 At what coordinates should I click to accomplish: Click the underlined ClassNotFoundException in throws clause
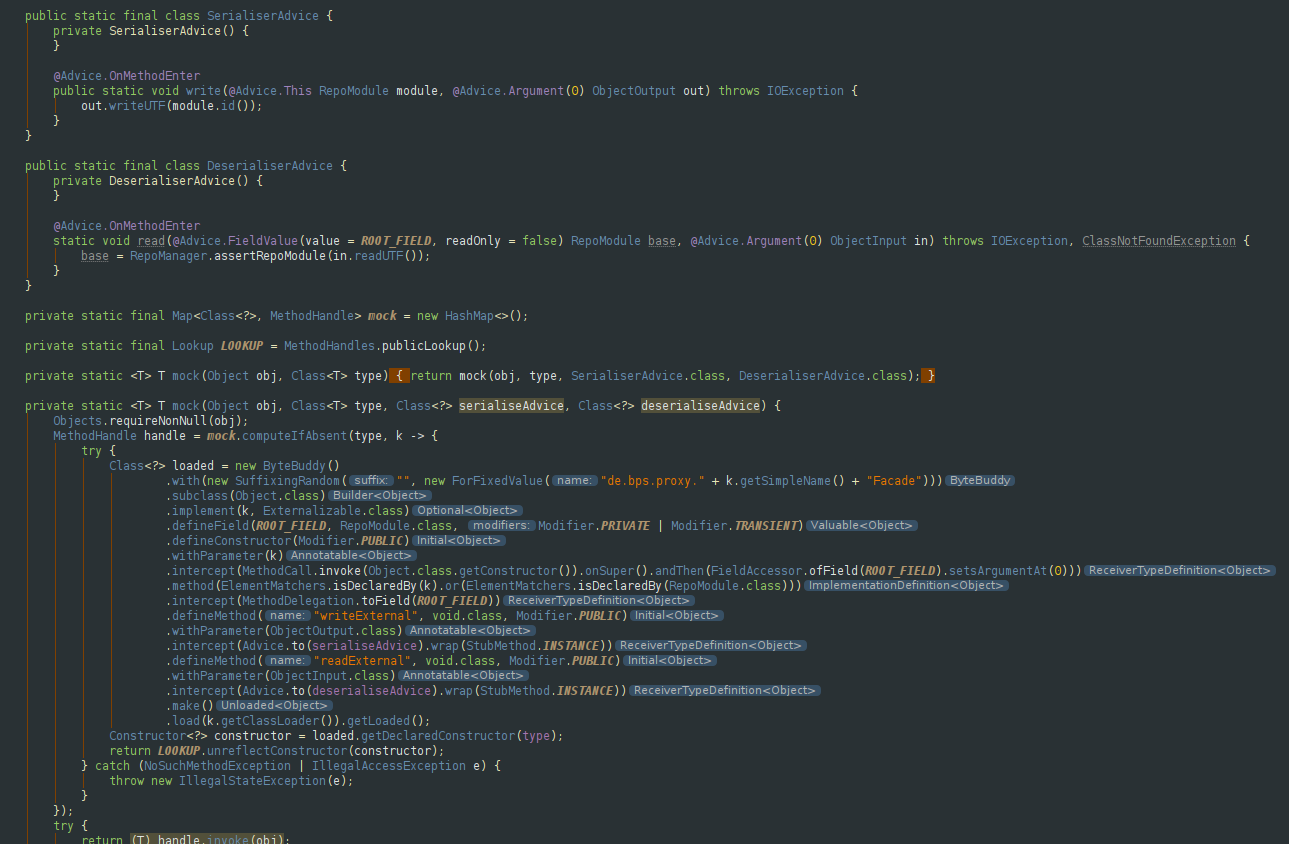pos(1157,240)
